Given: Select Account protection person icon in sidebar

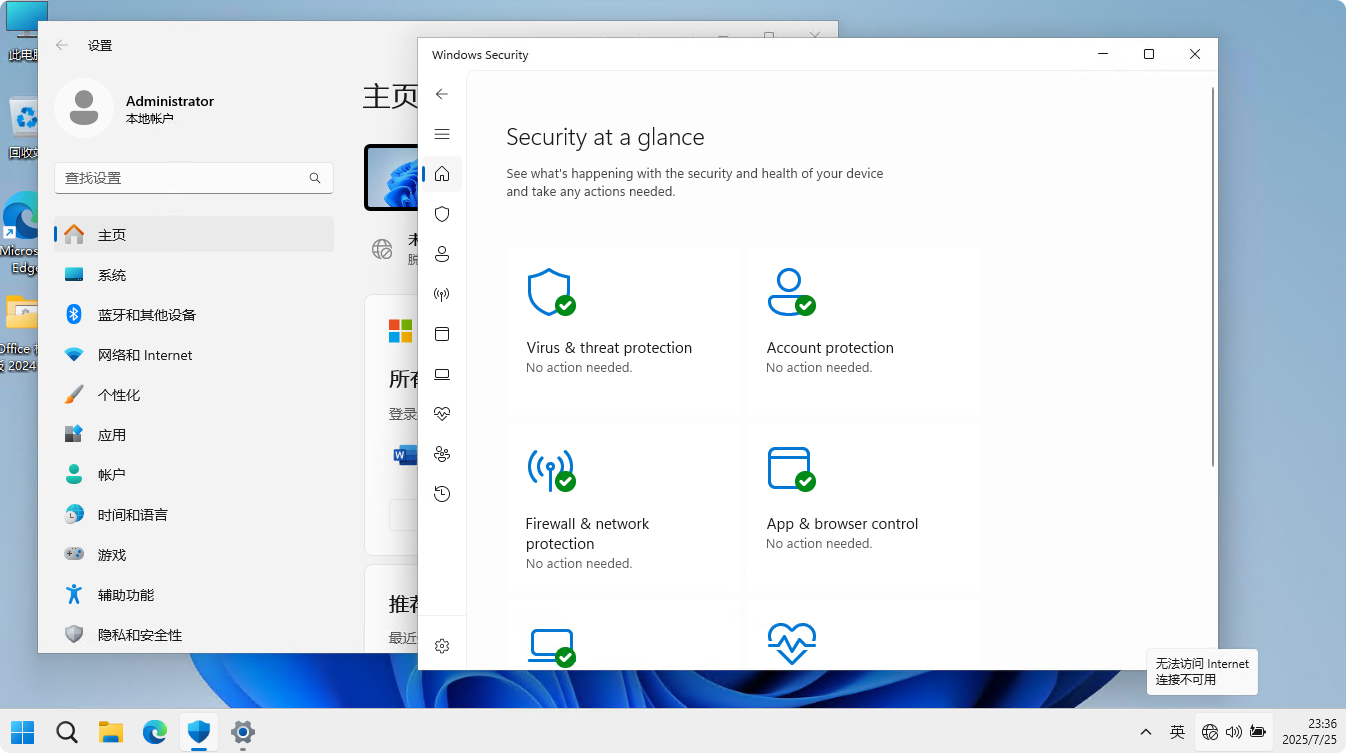Looking at the screenshot, I should [x=442, y=254].
